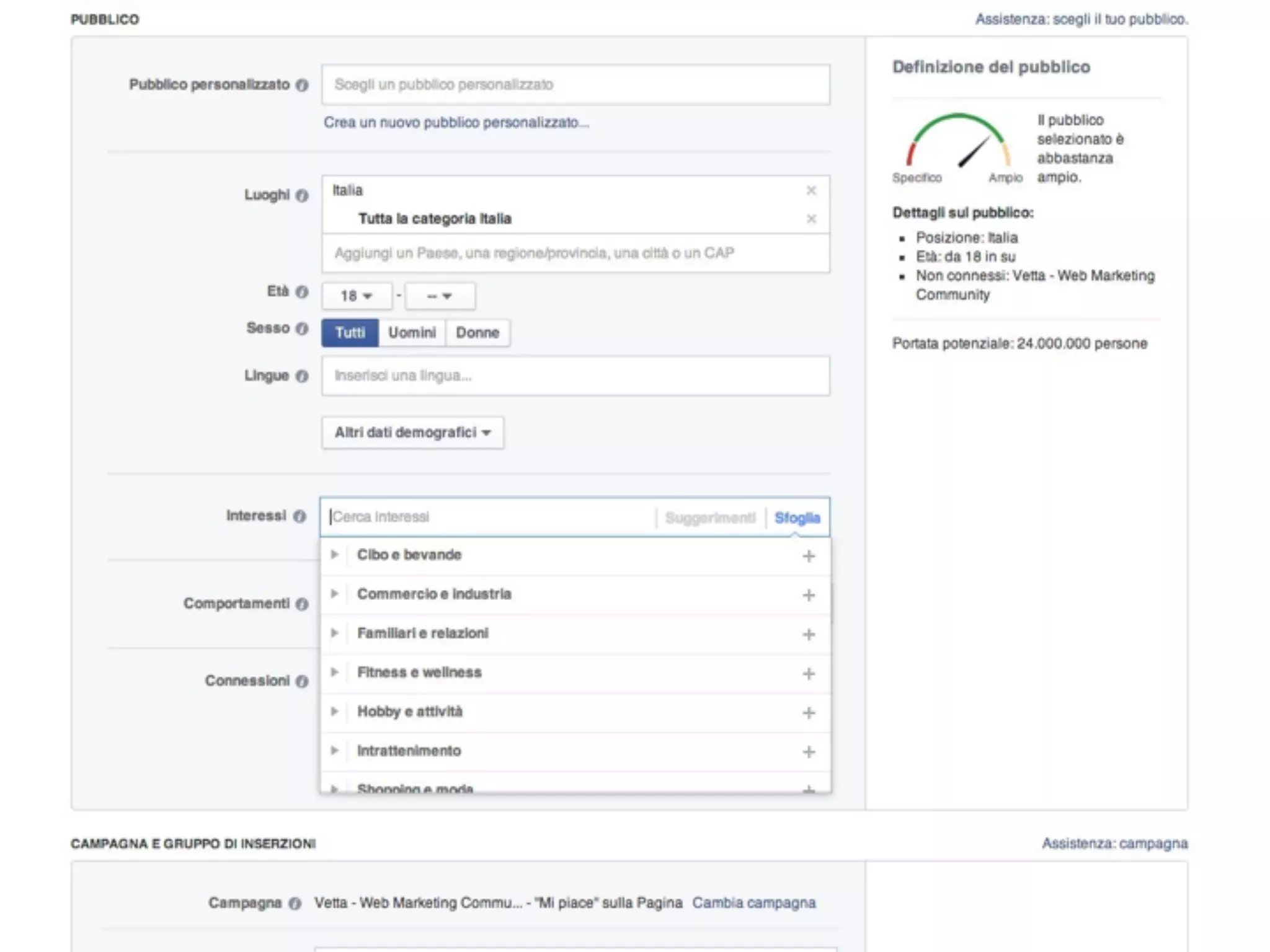The height and width of the screenshot is (952, 1270).
Task: Click info icon next to Pubblico personalizzato
Action: click(302, 85)
